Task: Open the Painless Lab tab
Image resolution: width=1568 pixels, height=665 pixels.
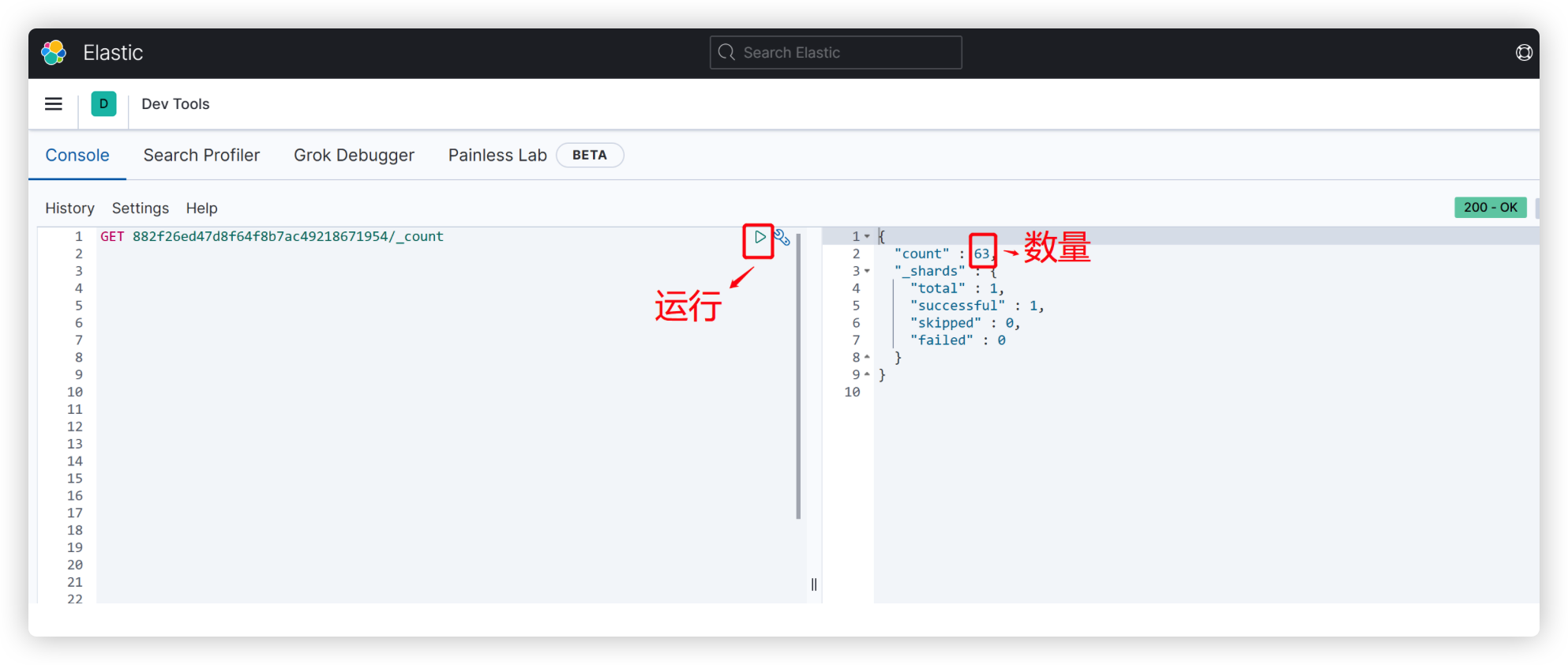Action: point(497,156)
